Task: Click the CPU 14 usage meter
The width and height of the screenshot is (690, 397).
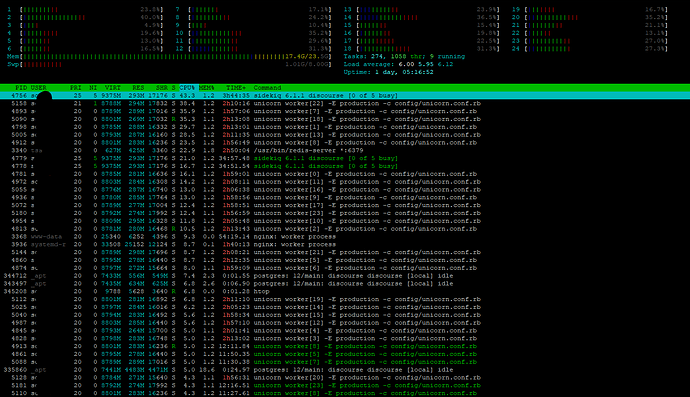Action: [x=422, y=17]
